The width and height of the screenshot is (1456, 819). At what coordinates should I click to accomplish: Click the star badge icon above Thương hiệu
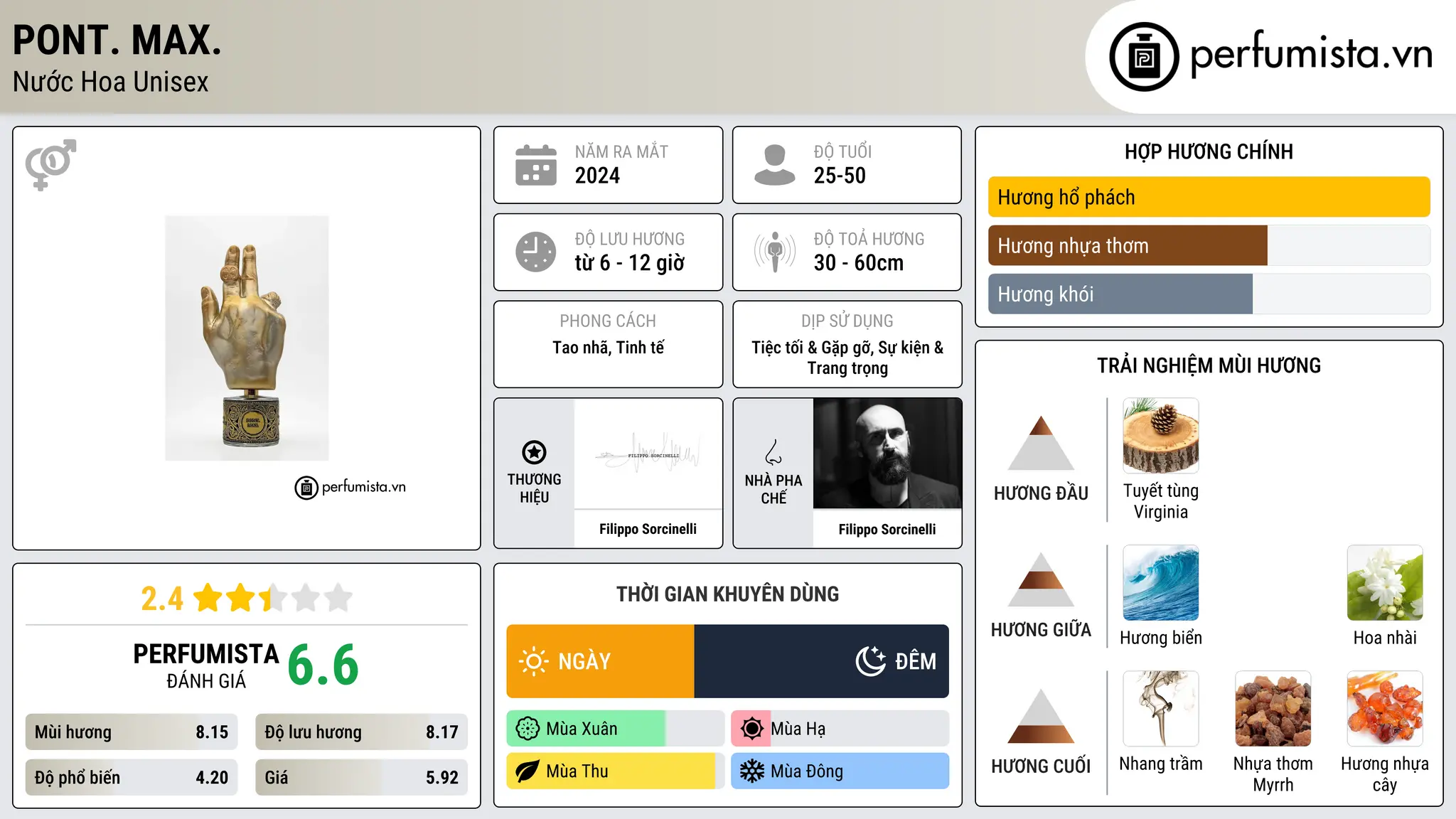pos(534,451)
